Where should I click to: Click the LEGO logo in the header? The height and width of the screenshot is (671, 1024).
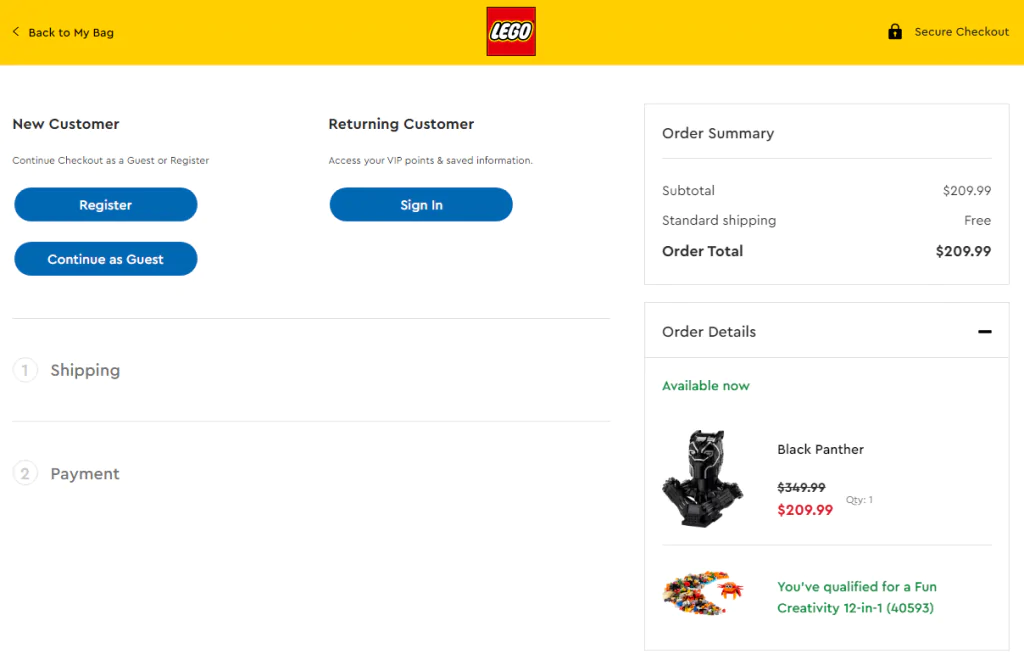(510, 31)
